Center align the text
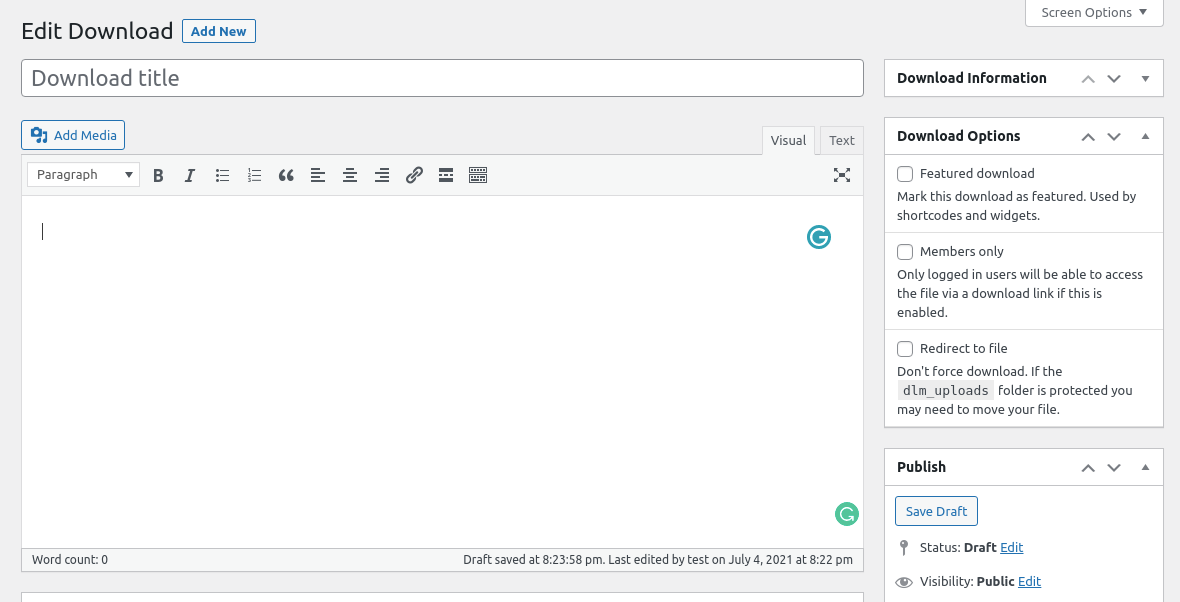Image resolution: width=1180 pixels, height=602 pixels. point(350,175)
